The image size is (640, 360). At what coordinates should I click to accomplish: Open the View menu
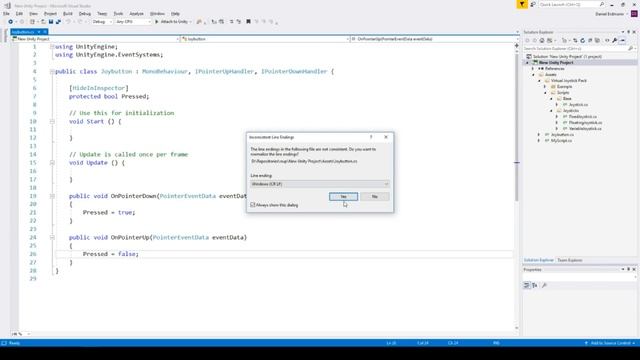(x=33, y=13)
